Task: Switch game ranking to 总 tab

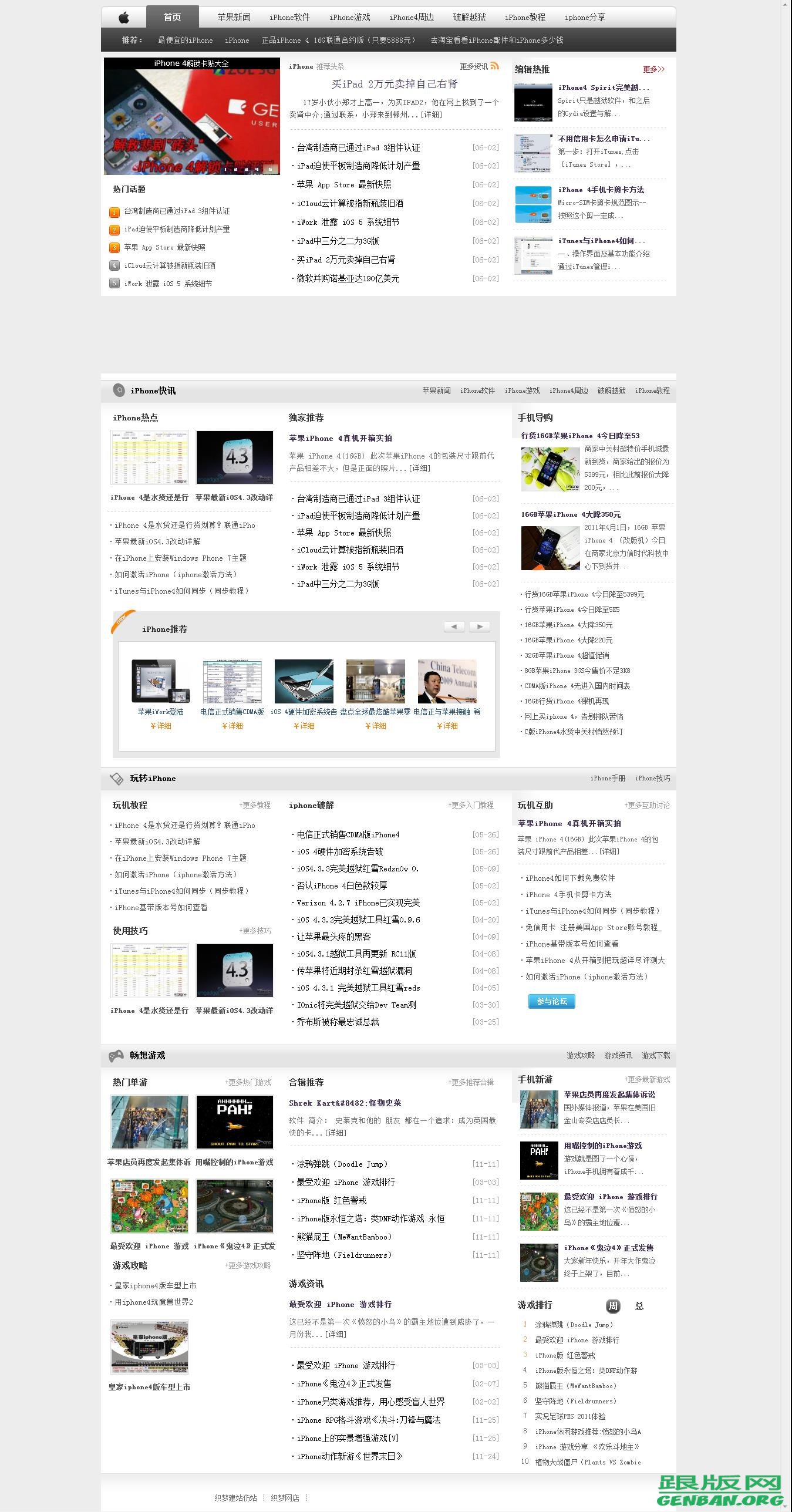Action: point(639,1305)
